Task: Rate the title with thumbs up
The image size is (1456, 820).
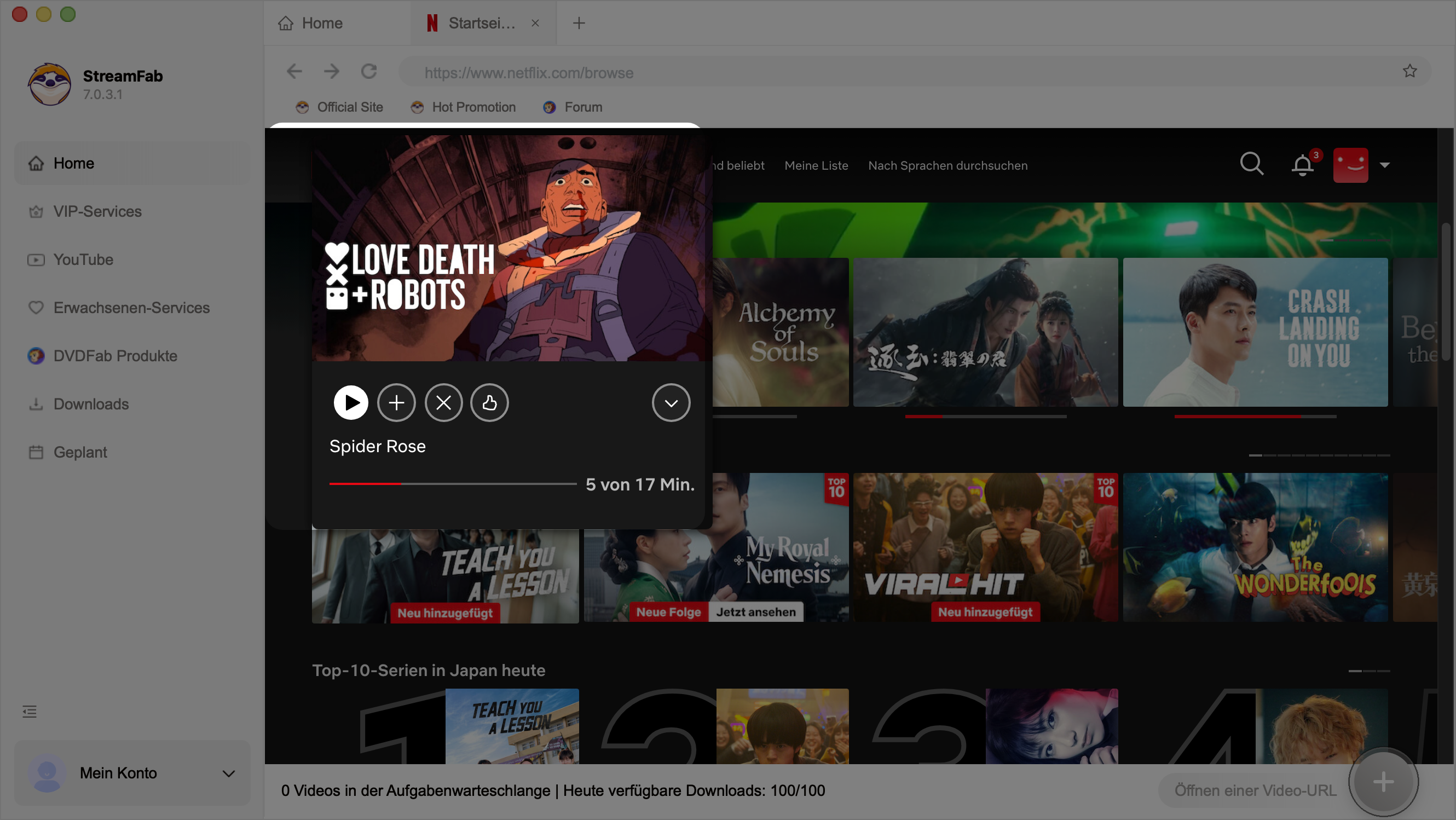Action: coord(489,403)
